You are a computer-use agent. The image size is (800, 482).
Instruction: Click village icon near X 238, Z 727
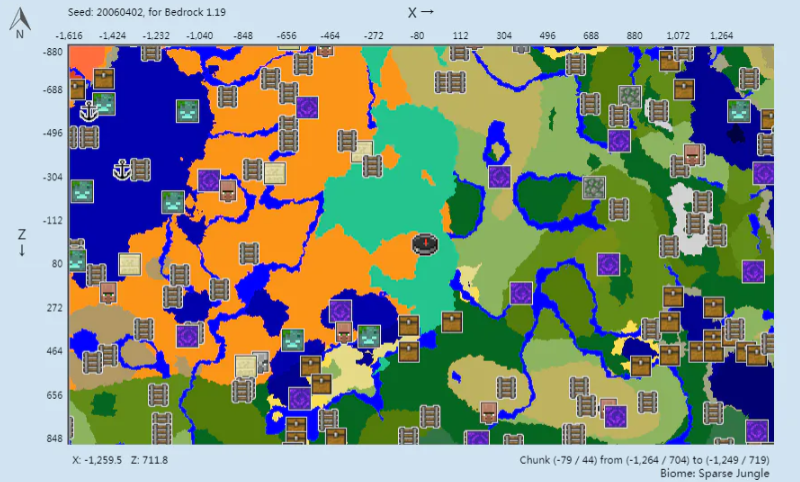pos(489,413)
